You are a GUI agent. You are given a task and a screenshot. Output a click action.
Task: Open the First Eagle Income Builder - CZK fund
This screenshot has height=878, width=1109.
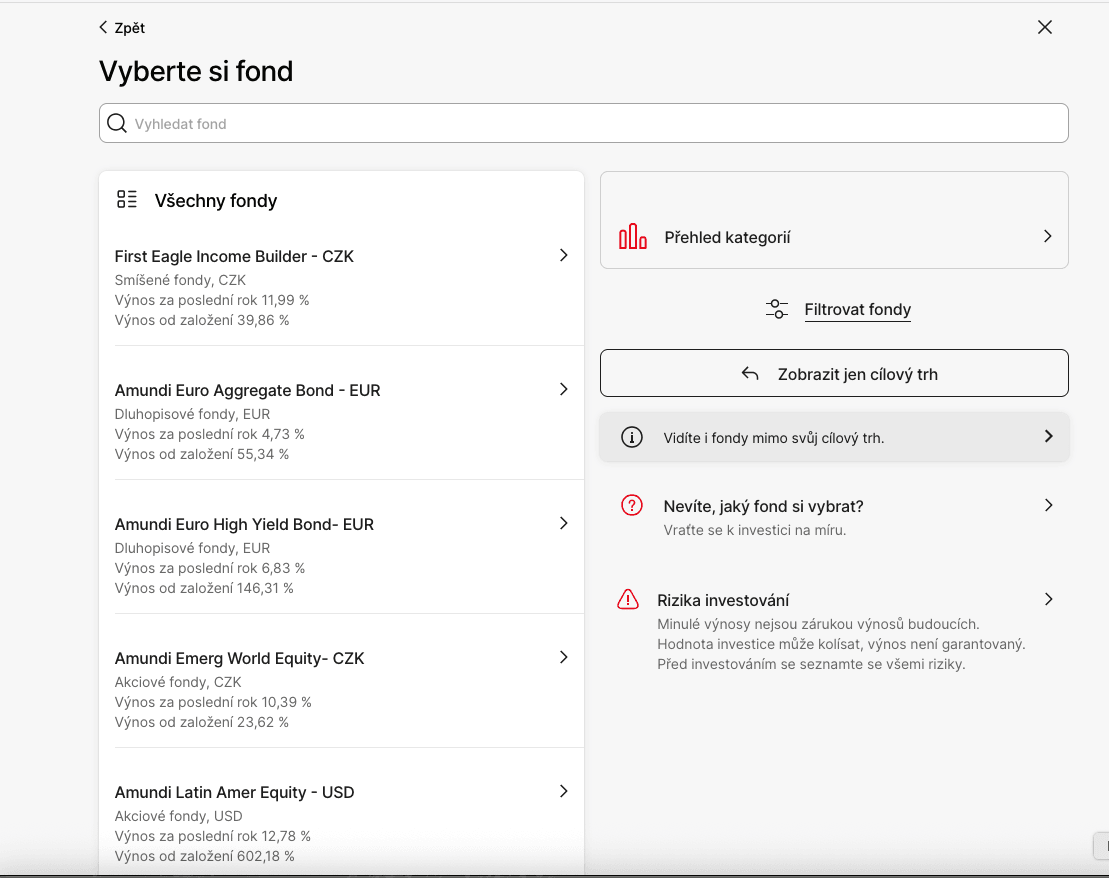pyautogui.click(x=342, y=287)
